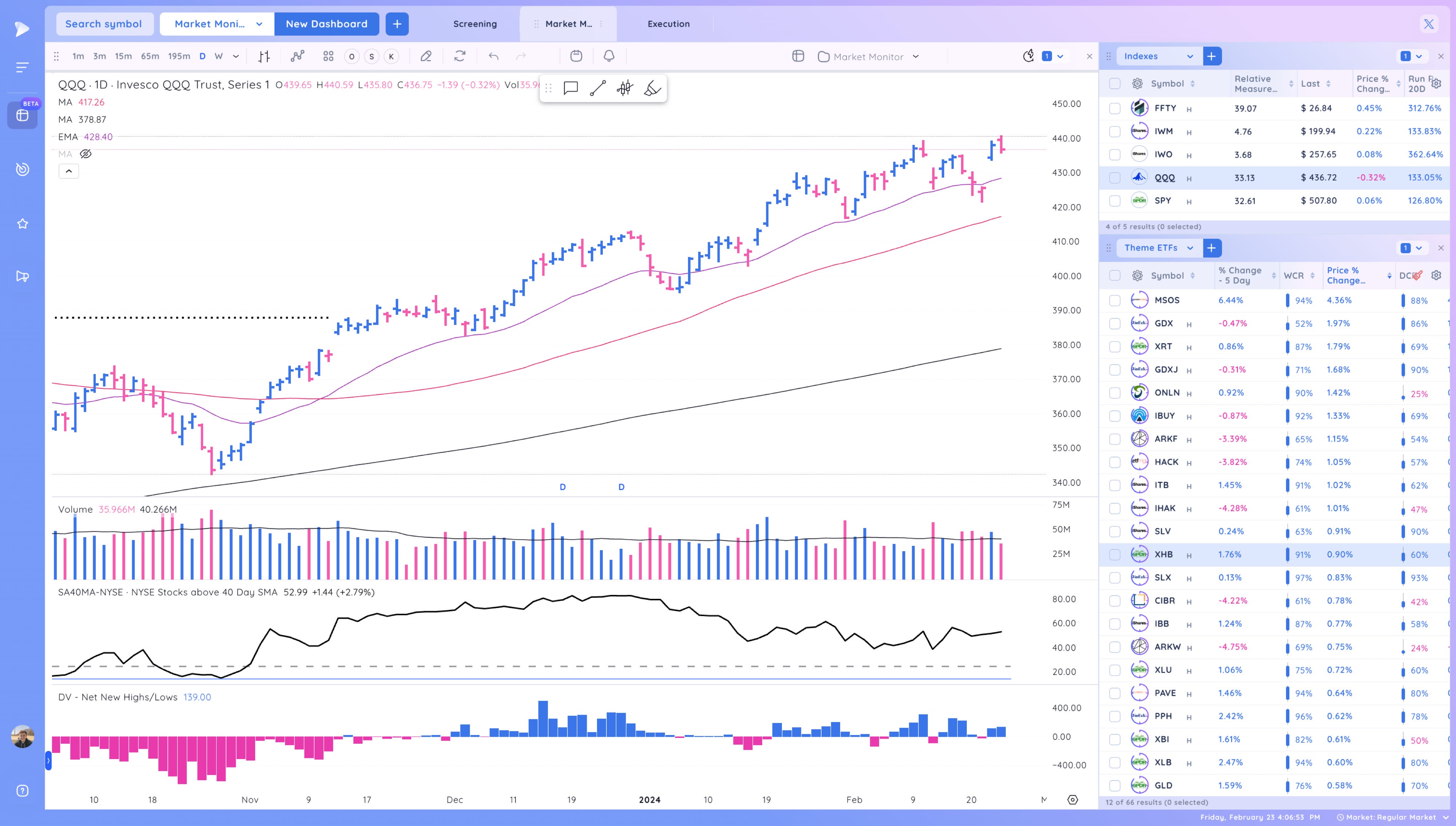Open the chart type bars icon
The height and width of the screenshot is (826, 1456).
point(264,56)
